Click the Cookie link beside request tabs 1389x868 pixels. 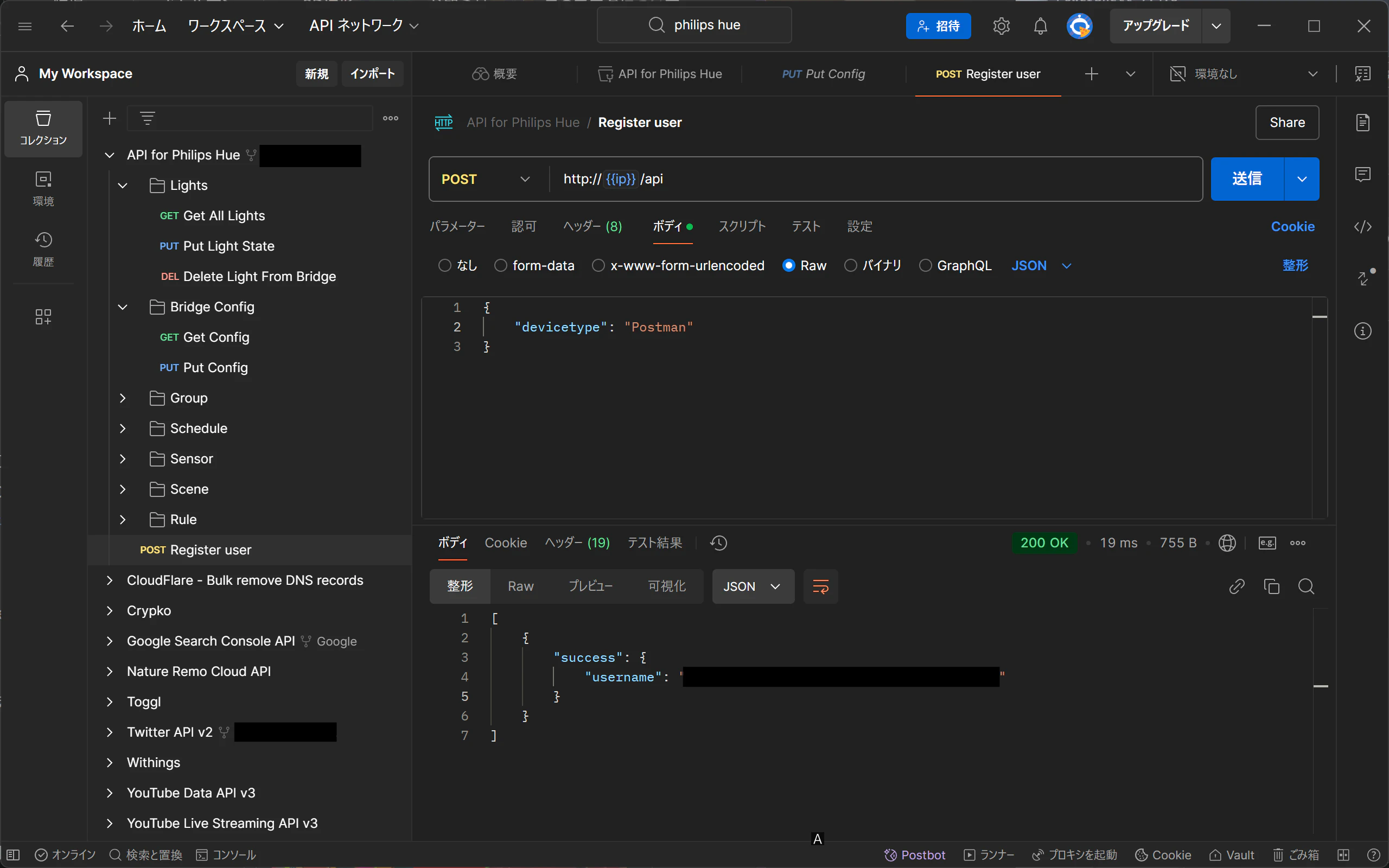point(1292,227)
